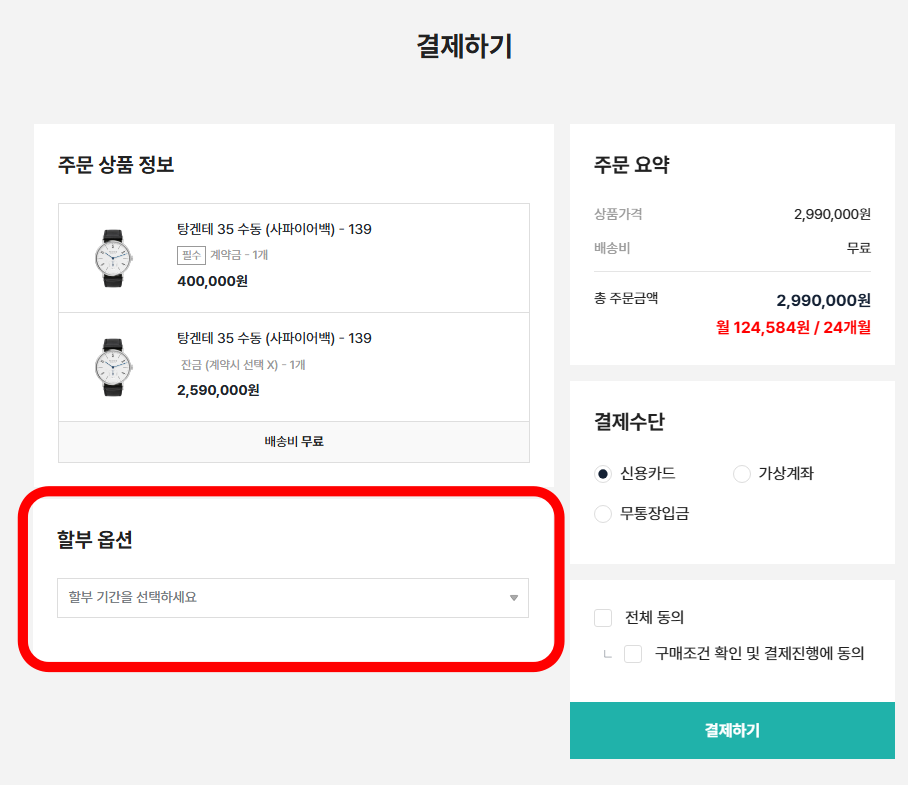Click the second 탕겐테 35 수동 product title
908x785 pixels.
point(274,339)
